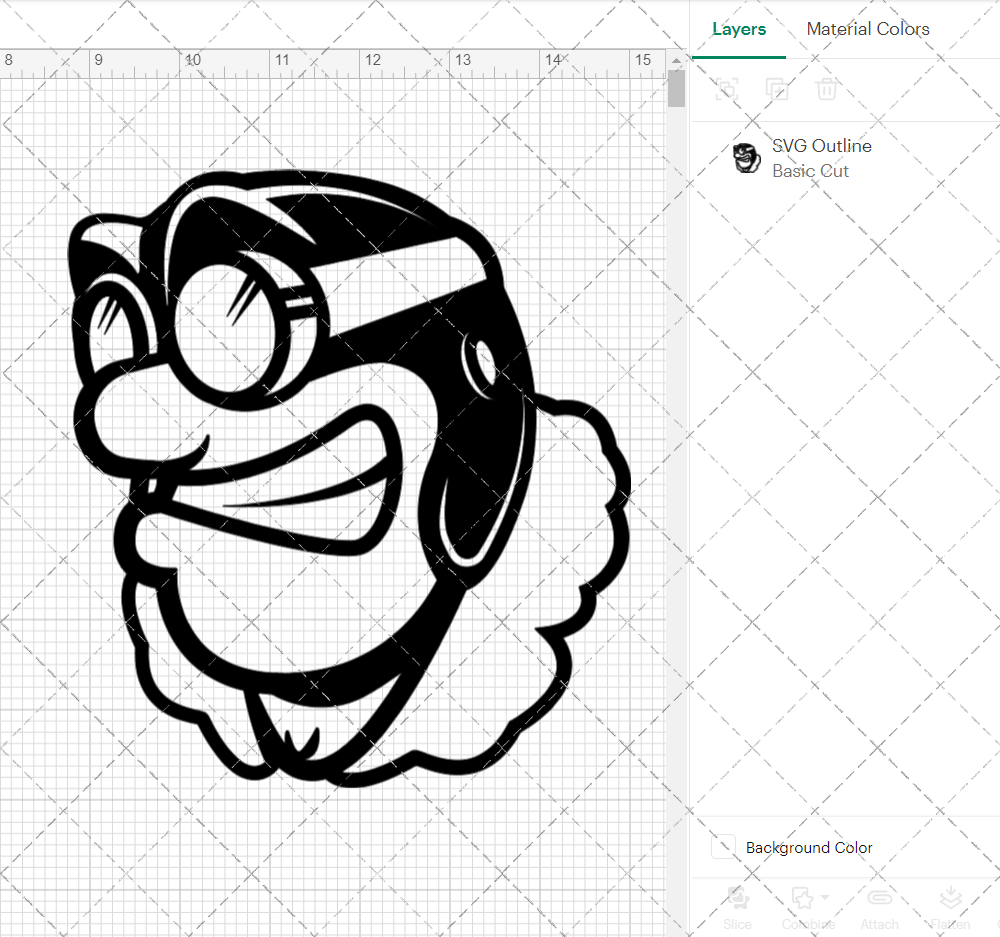Click the Group layers icon
The image size is (1000, 937).
point(726,89)
